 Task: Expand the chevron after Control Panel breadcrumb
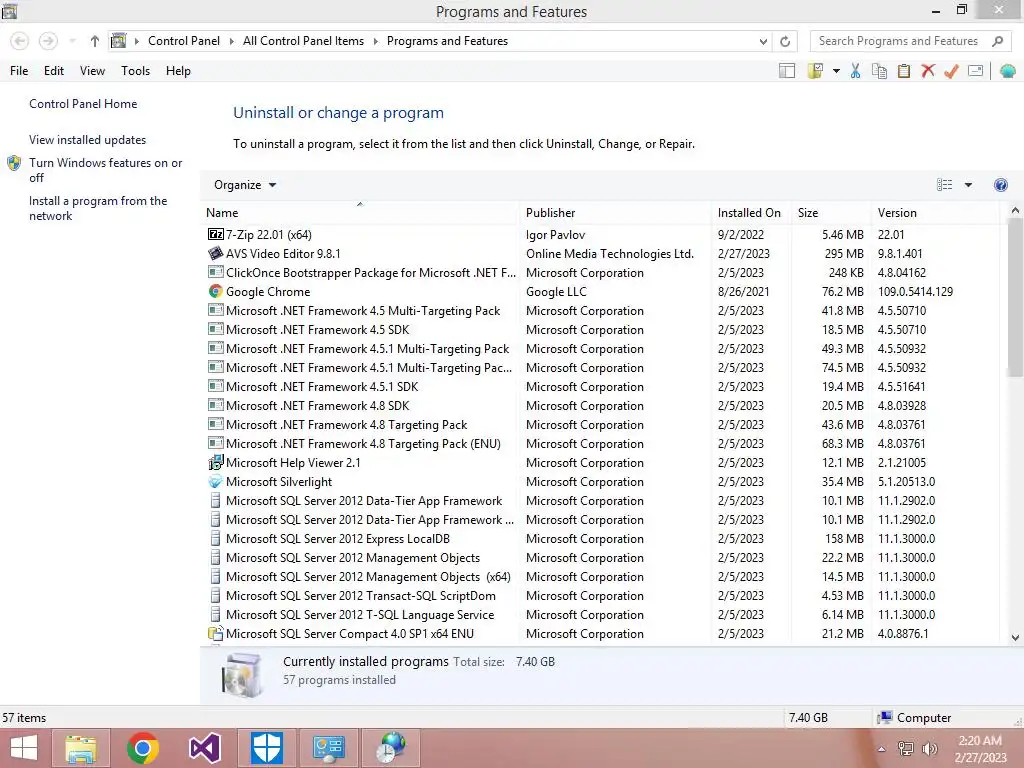[x=231, y=41]
